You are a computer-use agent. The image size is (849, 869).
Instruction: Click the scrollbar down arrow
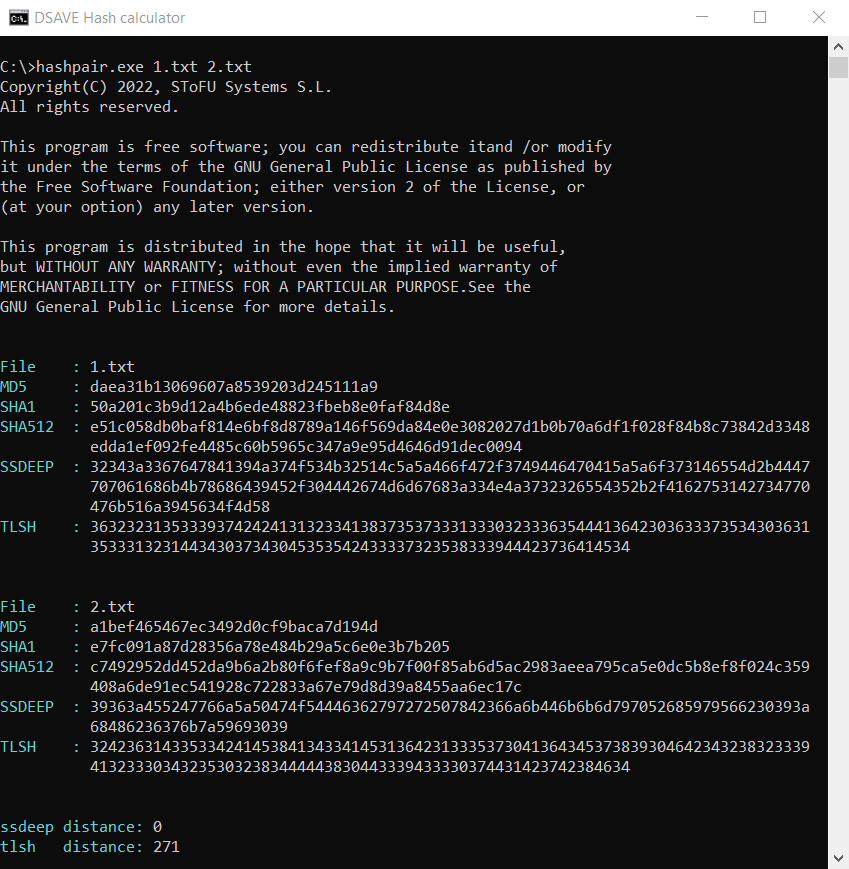tap(839, 859)
